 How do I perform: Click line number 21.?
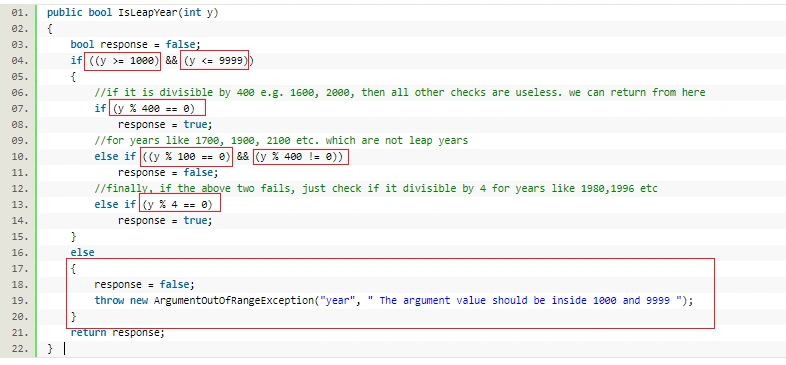coord(20,333)
